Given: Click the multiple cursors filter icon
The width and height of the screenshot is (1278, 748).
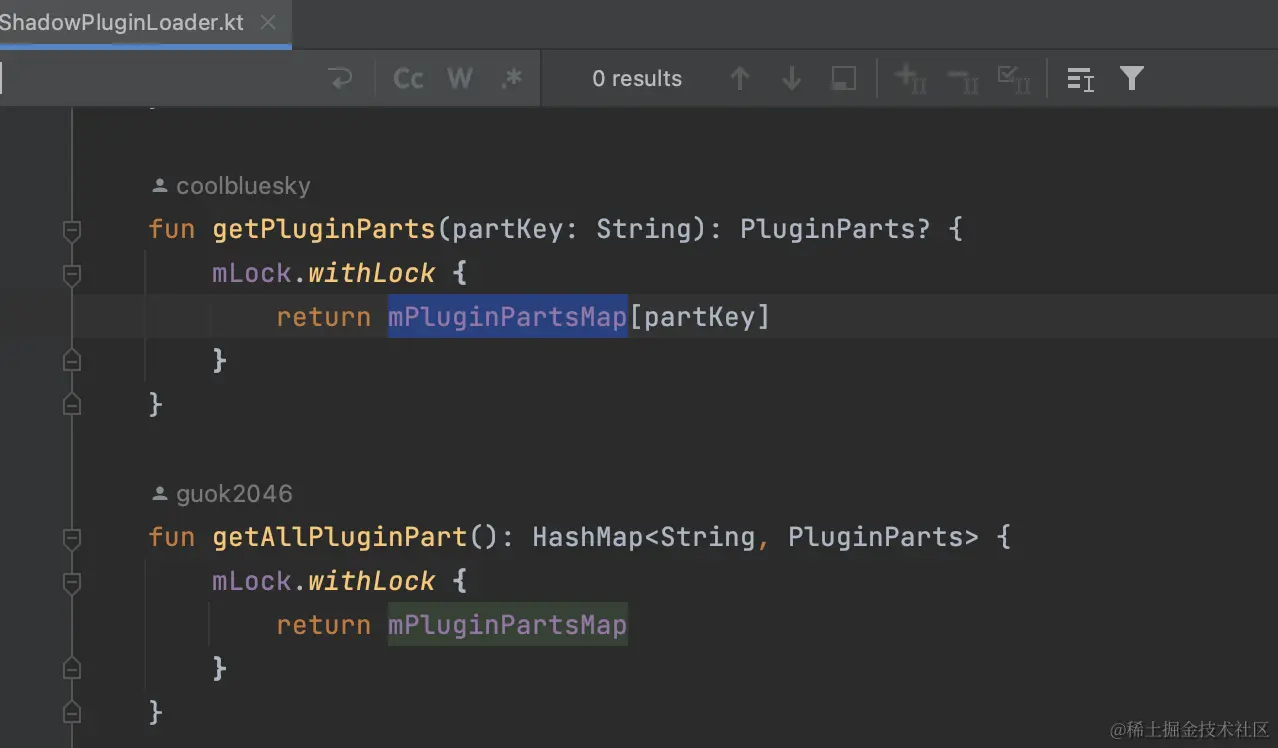Looking at the screenshot, I should (1080, 79).
